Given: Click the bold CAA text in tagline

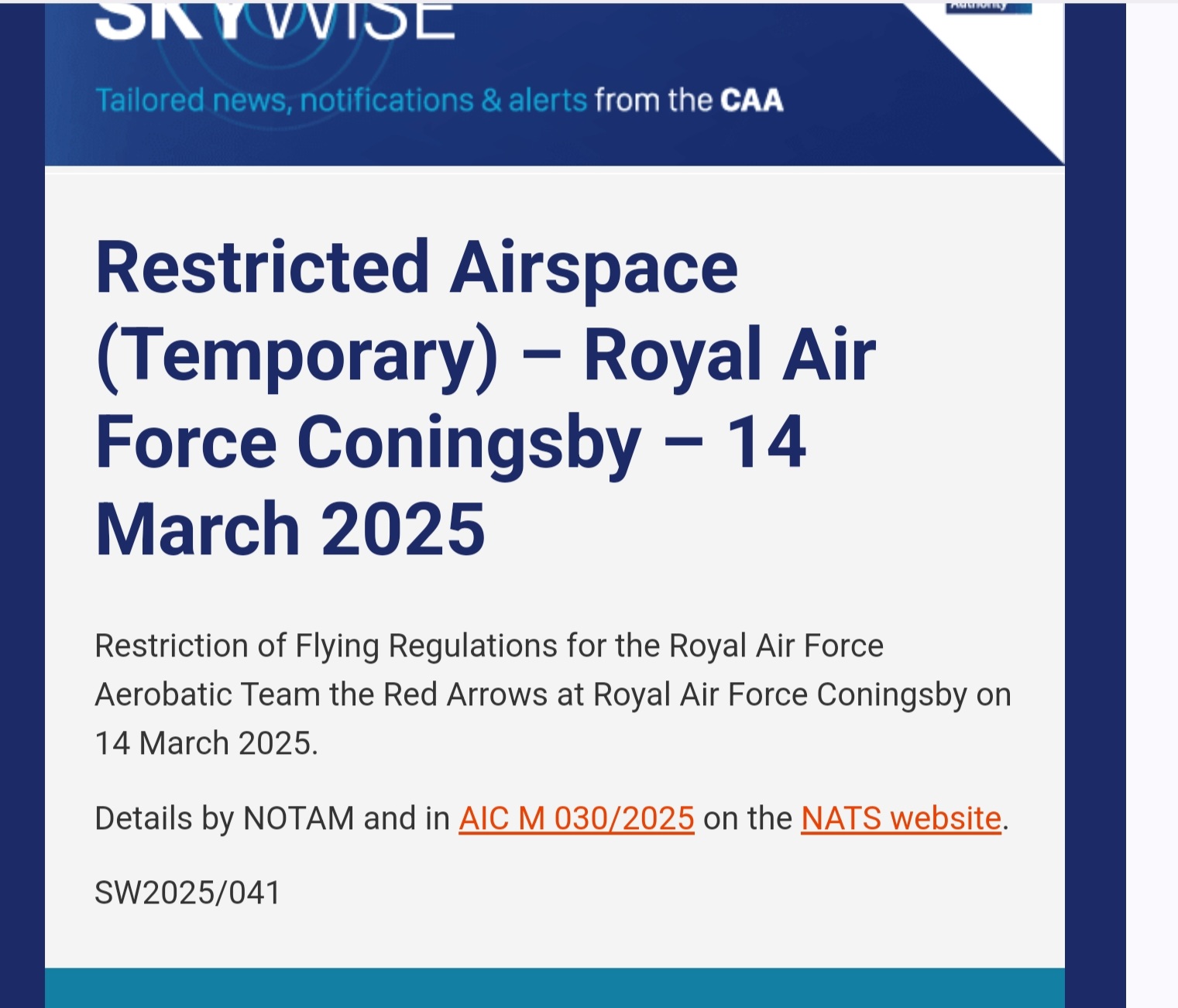Looking at the screenshot, I should tap(751, 101).
